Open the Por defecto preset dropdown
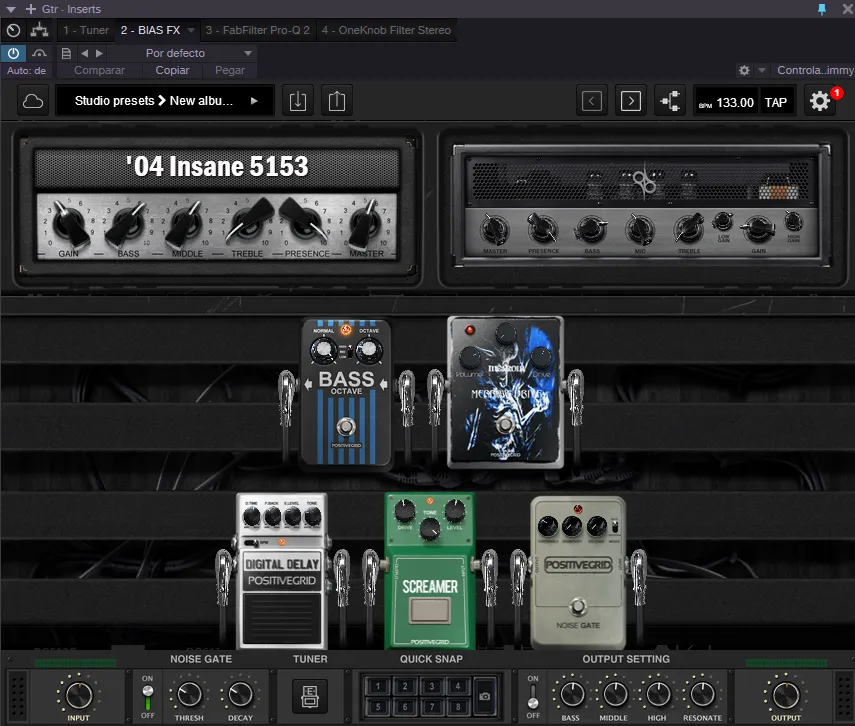 (x=183, y=53)
